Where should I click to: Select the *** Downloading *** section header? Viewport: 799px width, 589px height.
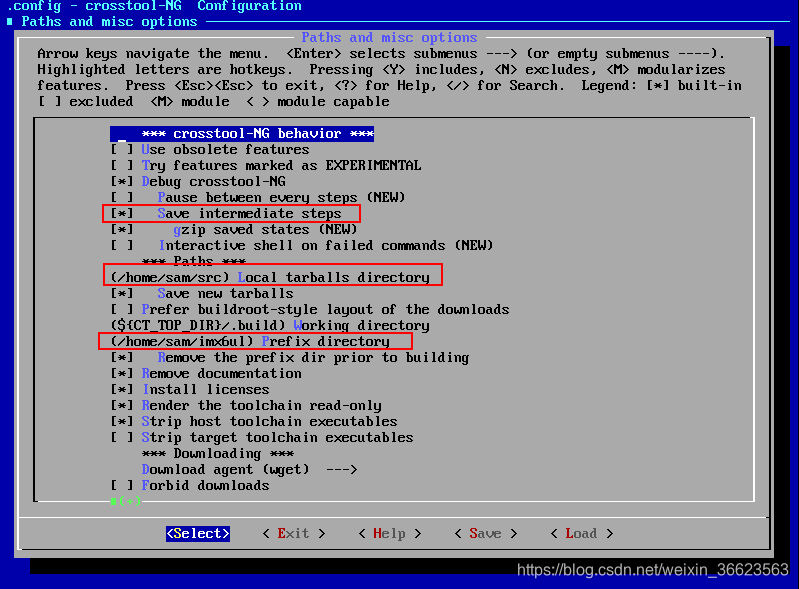click(218, 453)
